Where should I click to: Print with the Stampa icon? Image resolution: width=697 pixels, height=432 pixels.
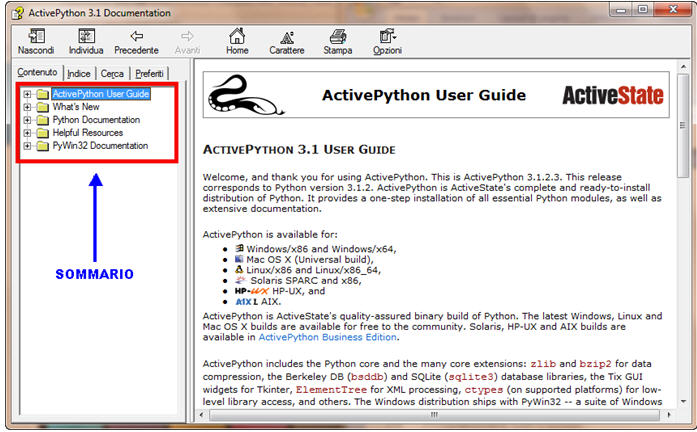(338, 36)
